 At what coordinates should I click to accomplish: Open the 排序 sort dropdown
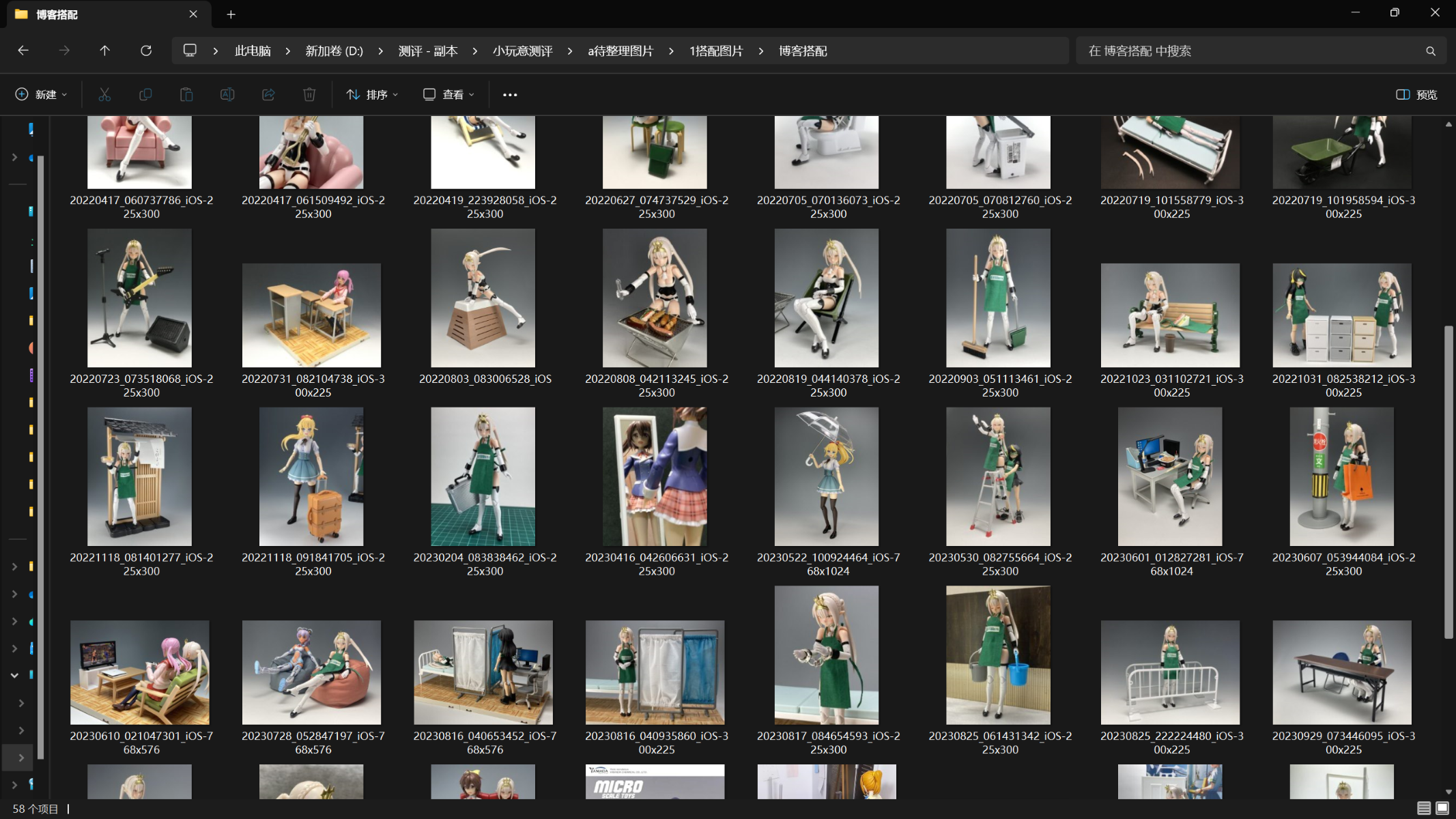372,94
